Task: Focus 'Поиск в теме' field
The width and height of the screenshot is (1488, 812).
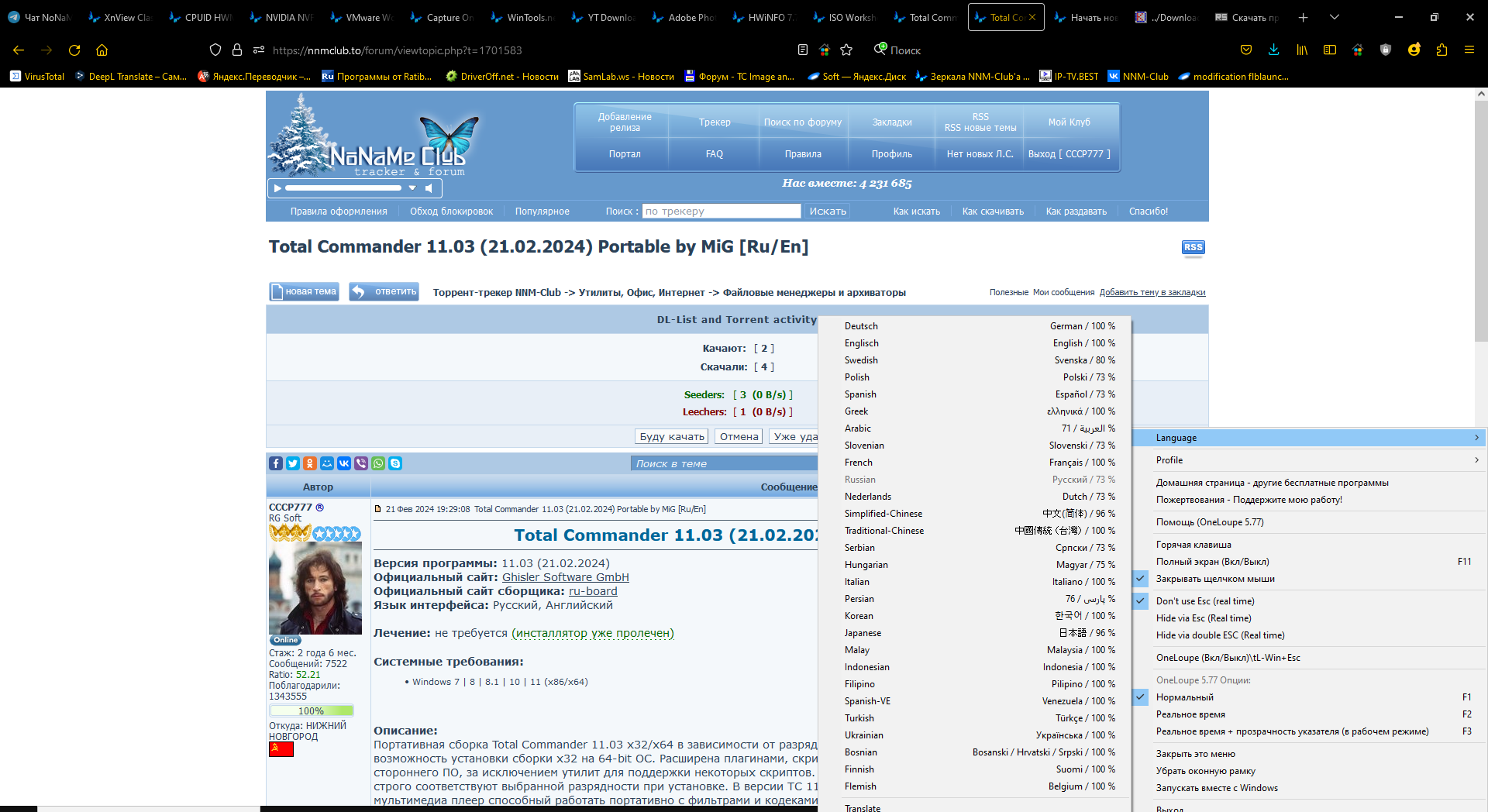Action: click(724, 463)
